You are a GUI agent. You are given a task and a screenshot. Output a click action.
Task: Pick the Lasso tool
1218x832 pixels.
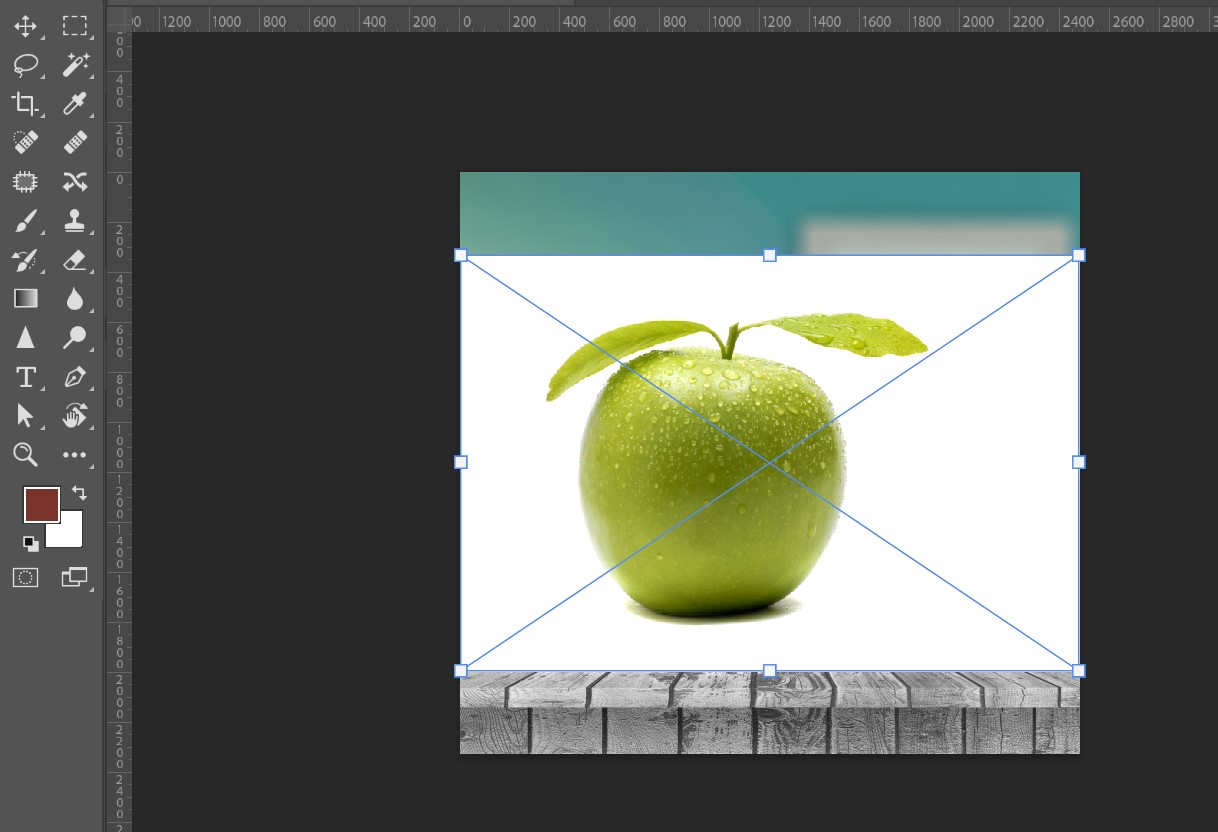coord(25,65)
